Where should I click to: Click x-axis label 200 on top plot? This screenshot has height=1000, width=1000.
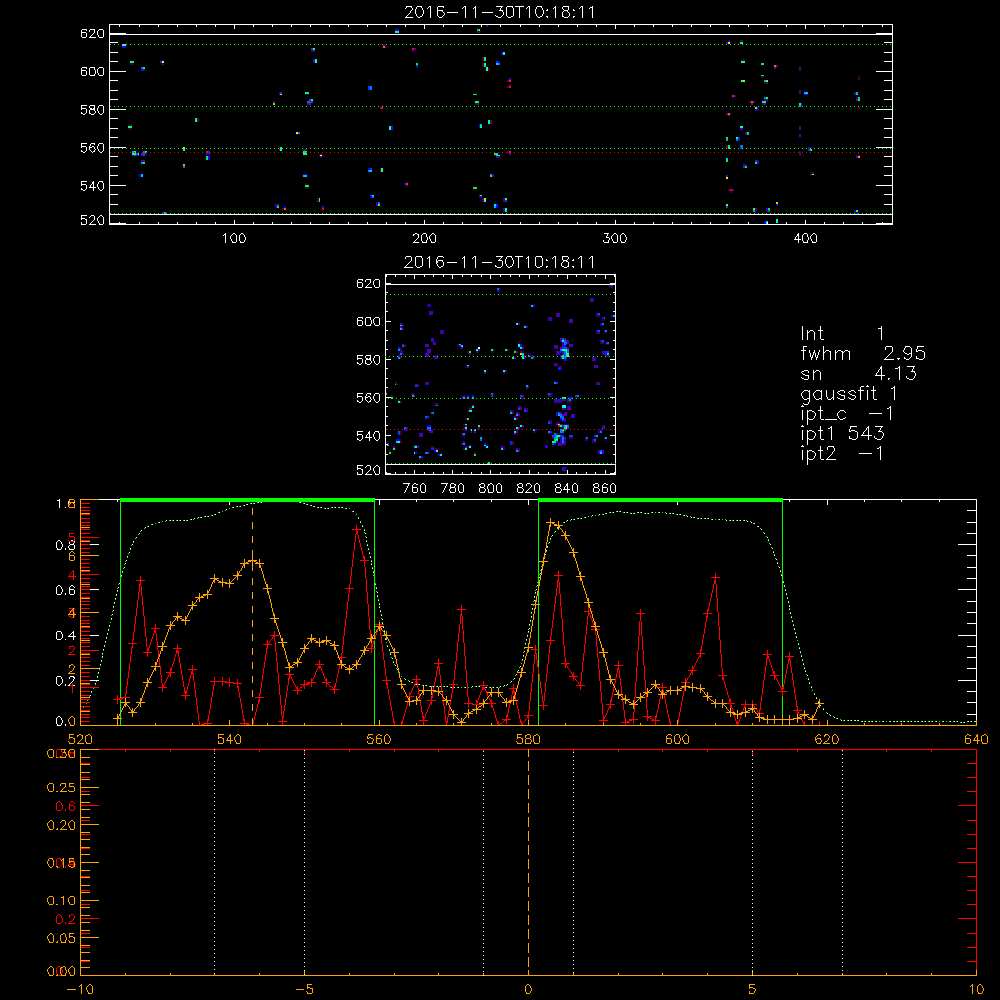pyautogui.click(x=424, y=238)
